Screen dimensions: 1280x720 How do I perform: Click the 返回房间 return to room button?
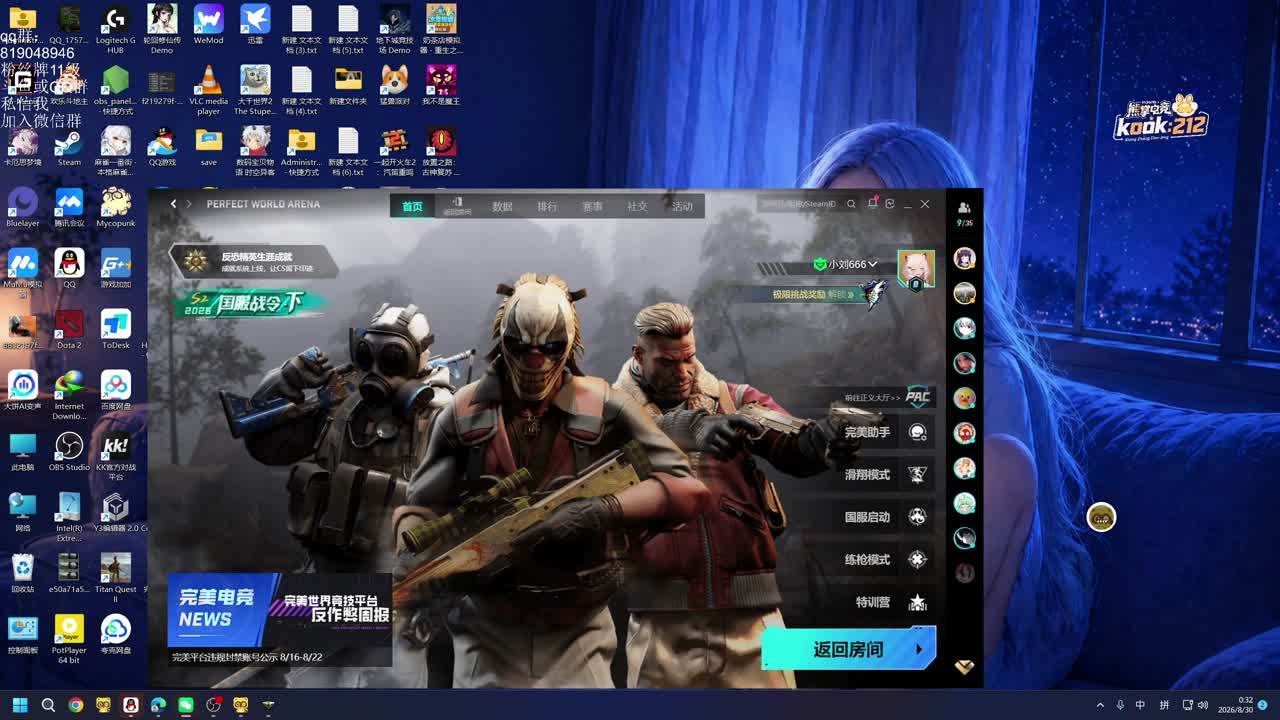(x=848, y=649)
